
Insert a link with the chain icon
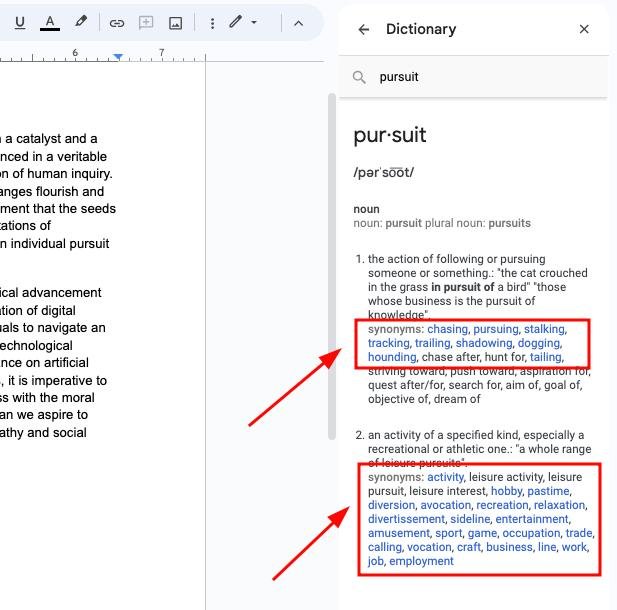pyautogui.click(x=116, y=23)
